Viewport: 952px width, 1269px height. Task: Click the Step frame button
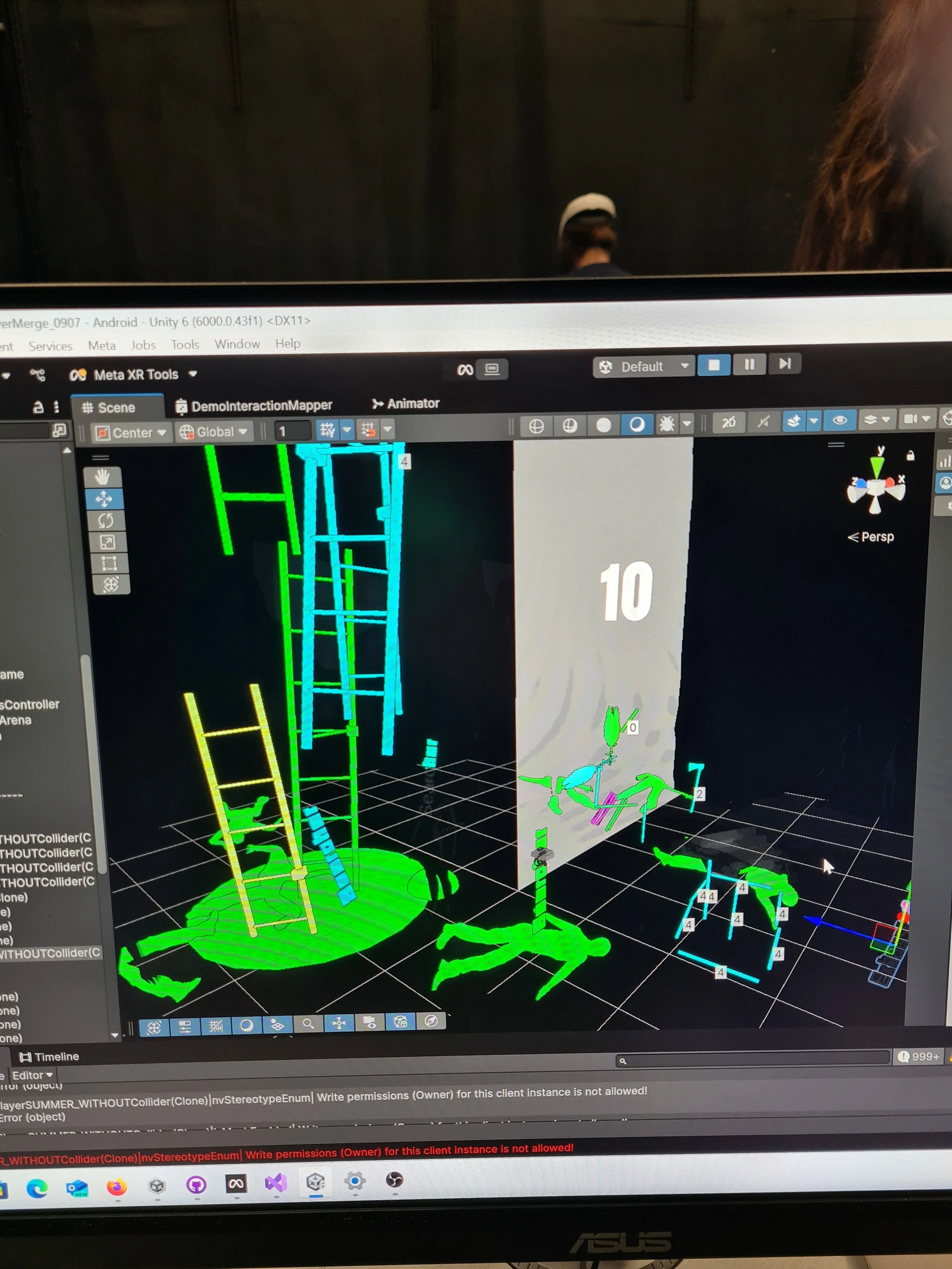(784, 364)
